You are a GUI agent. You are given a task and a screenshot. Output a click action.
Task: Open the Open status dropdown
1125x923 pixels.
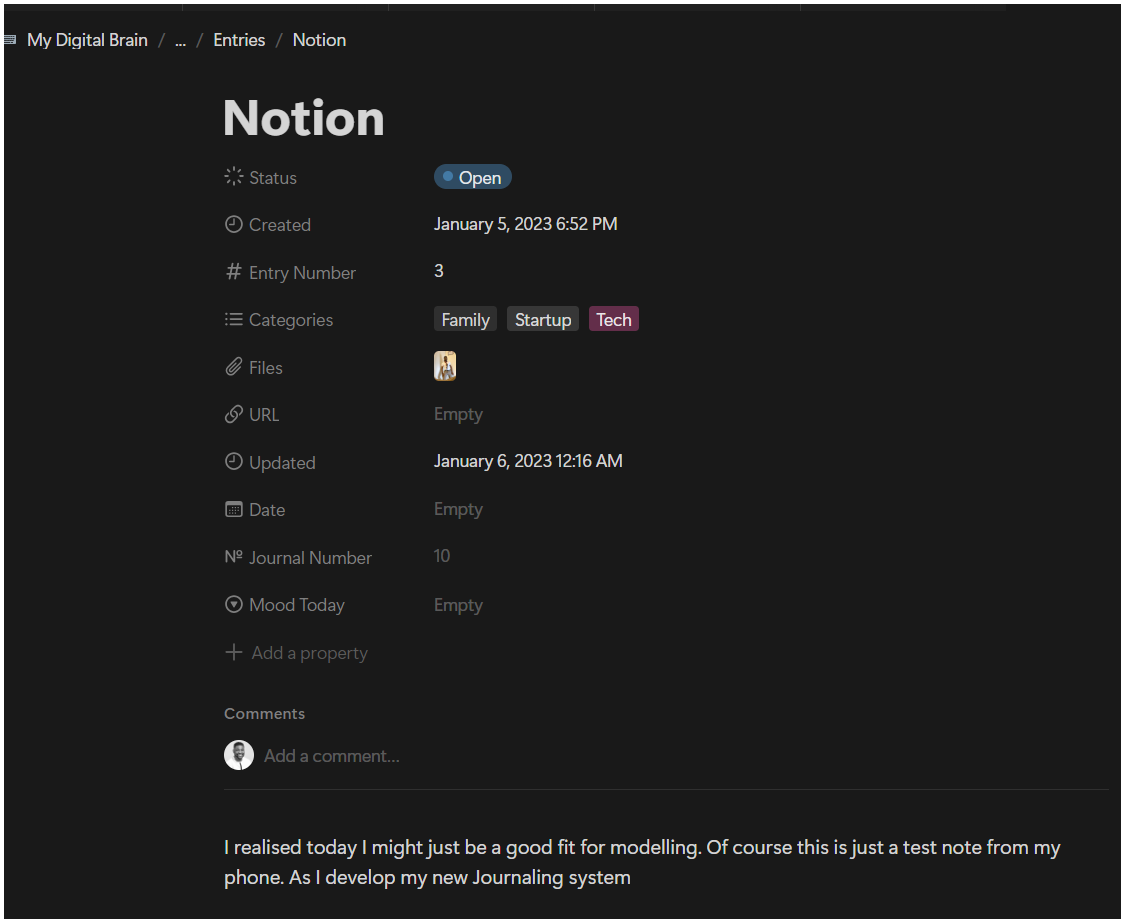pos(473,177)
